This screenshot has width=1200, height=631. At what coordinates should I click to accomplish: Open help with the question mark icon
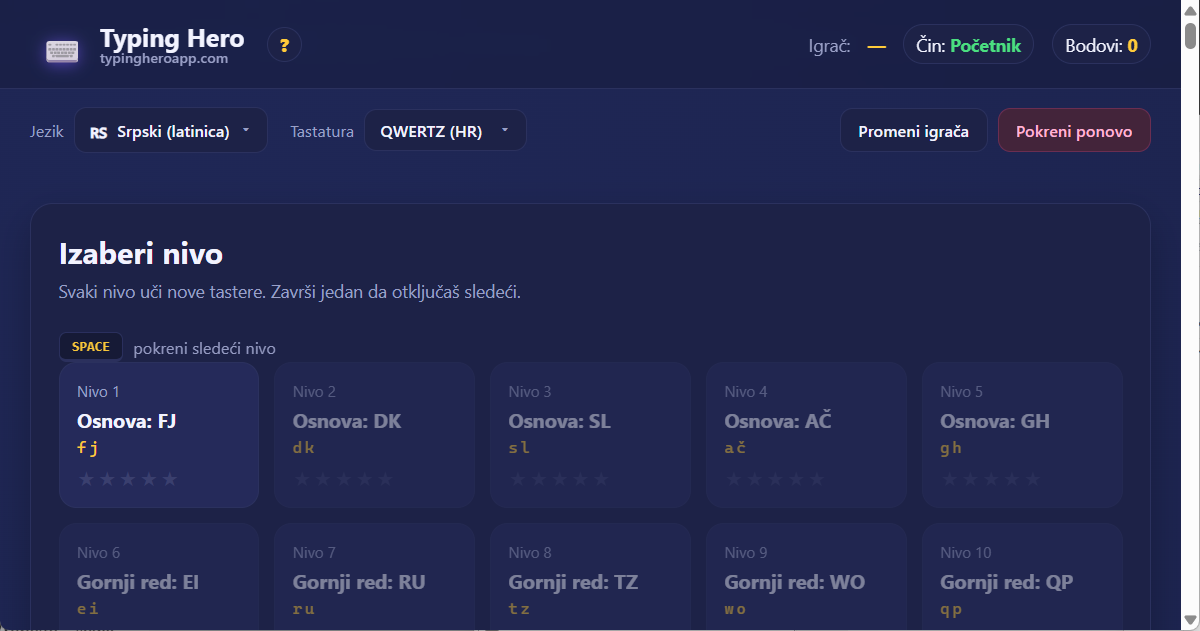284,45
